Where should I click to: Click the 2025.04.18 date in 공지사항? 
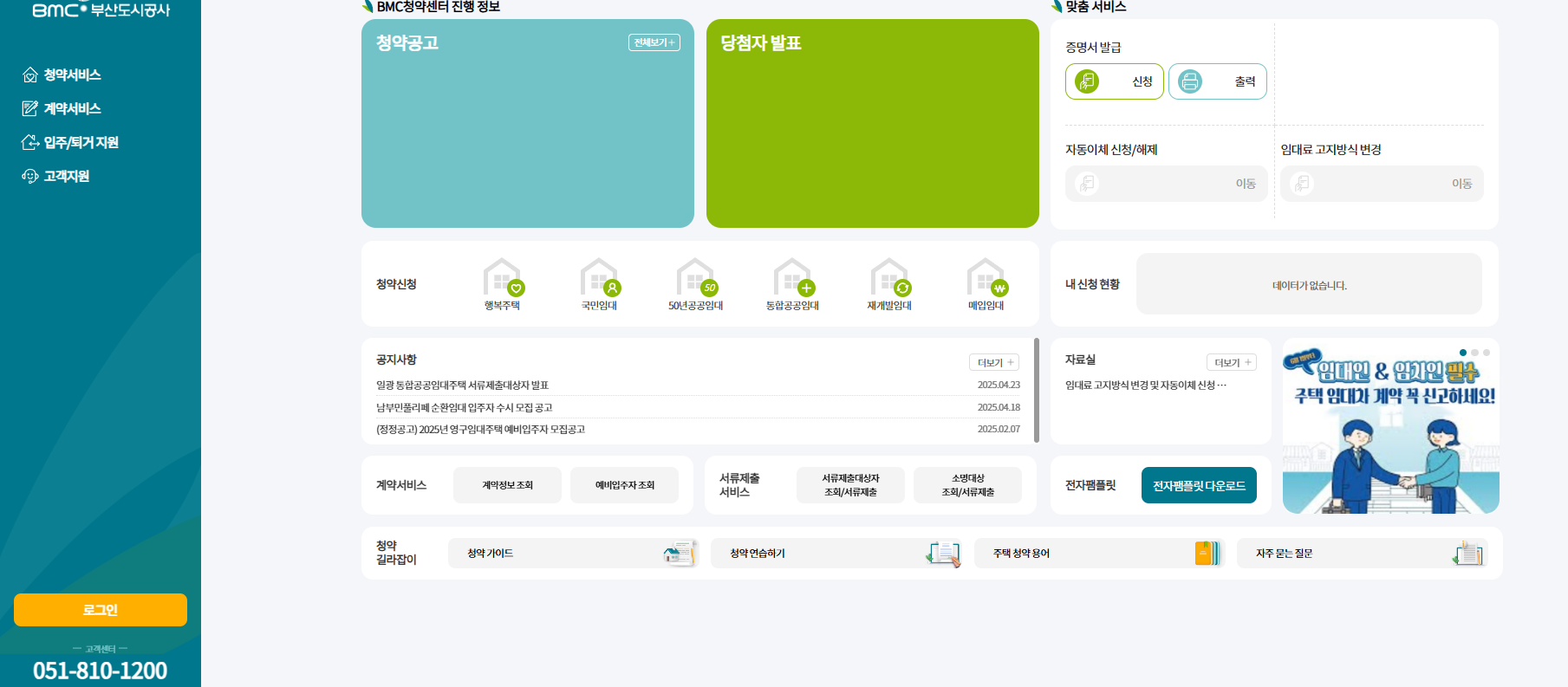pyautogui.click(x=999, y=407)
